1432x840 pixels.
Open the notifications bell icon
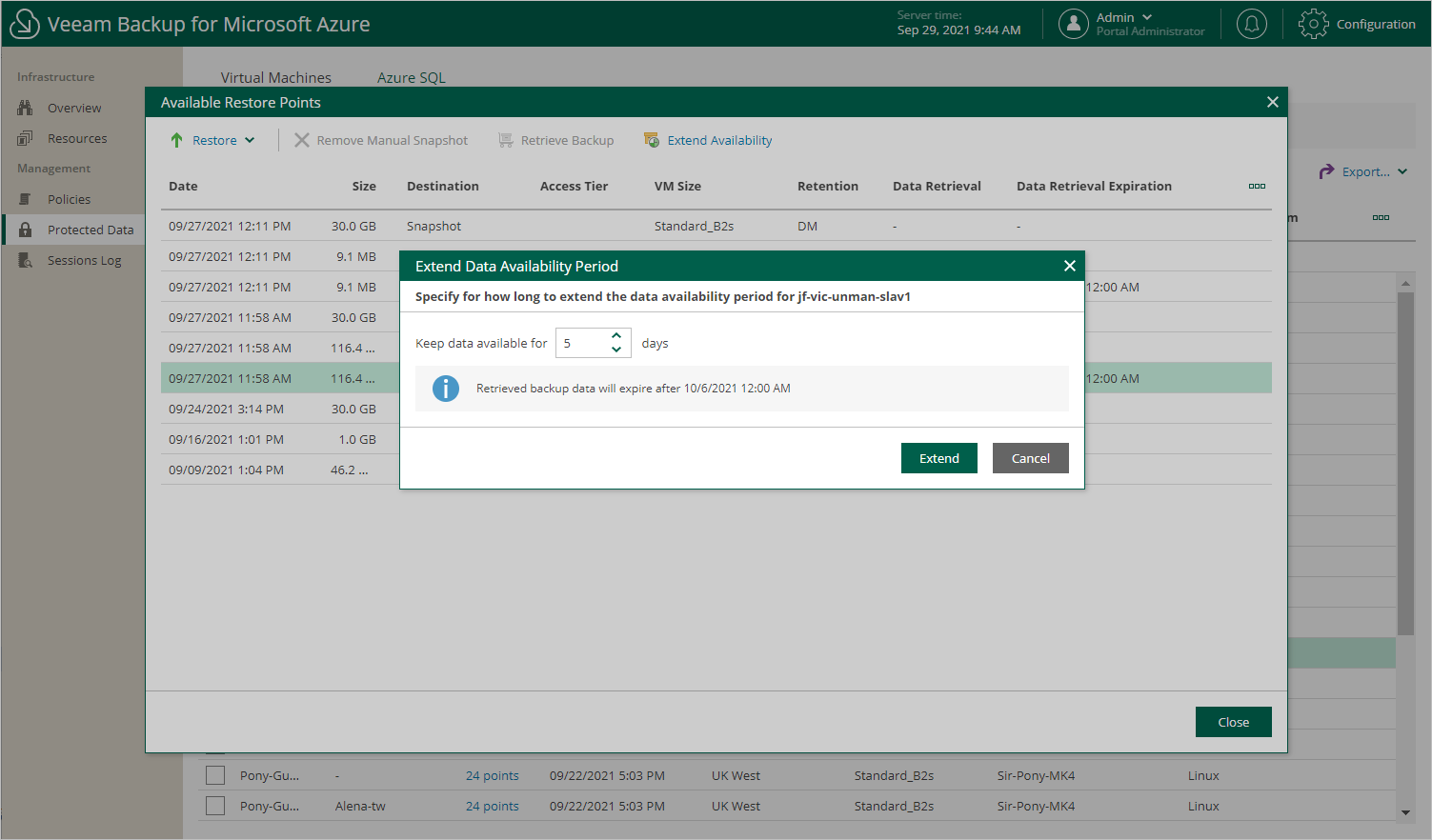click(x=1251, y=24)
